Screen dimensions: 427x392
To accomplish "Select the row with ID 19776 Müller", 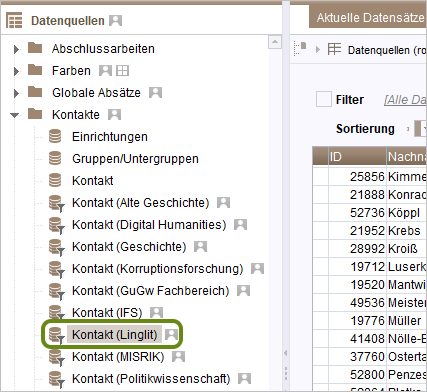I will (370, 320).
